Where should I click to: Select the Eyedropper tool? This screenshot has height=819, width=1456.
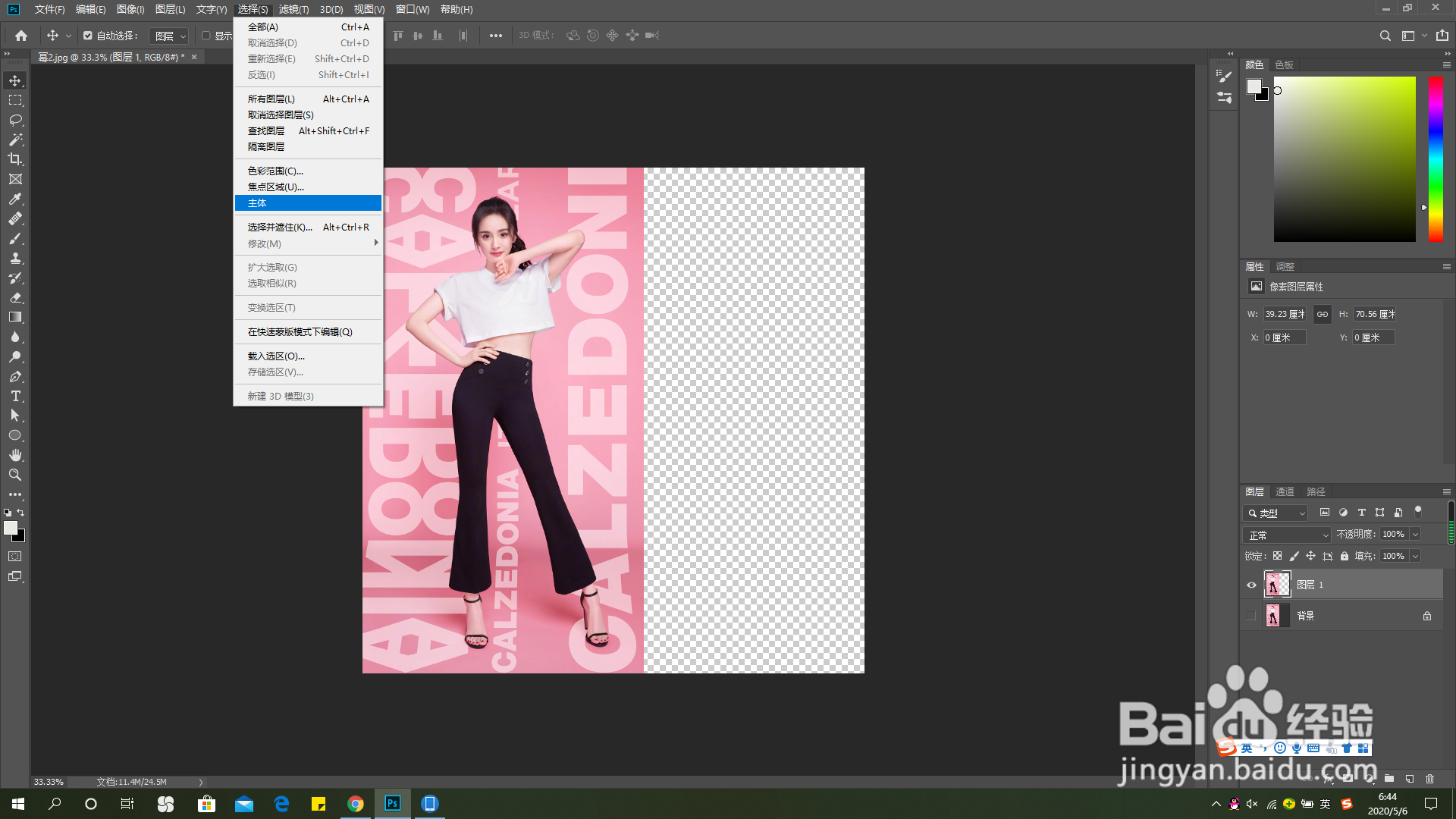pyautogui.click(x=15, y=199)
